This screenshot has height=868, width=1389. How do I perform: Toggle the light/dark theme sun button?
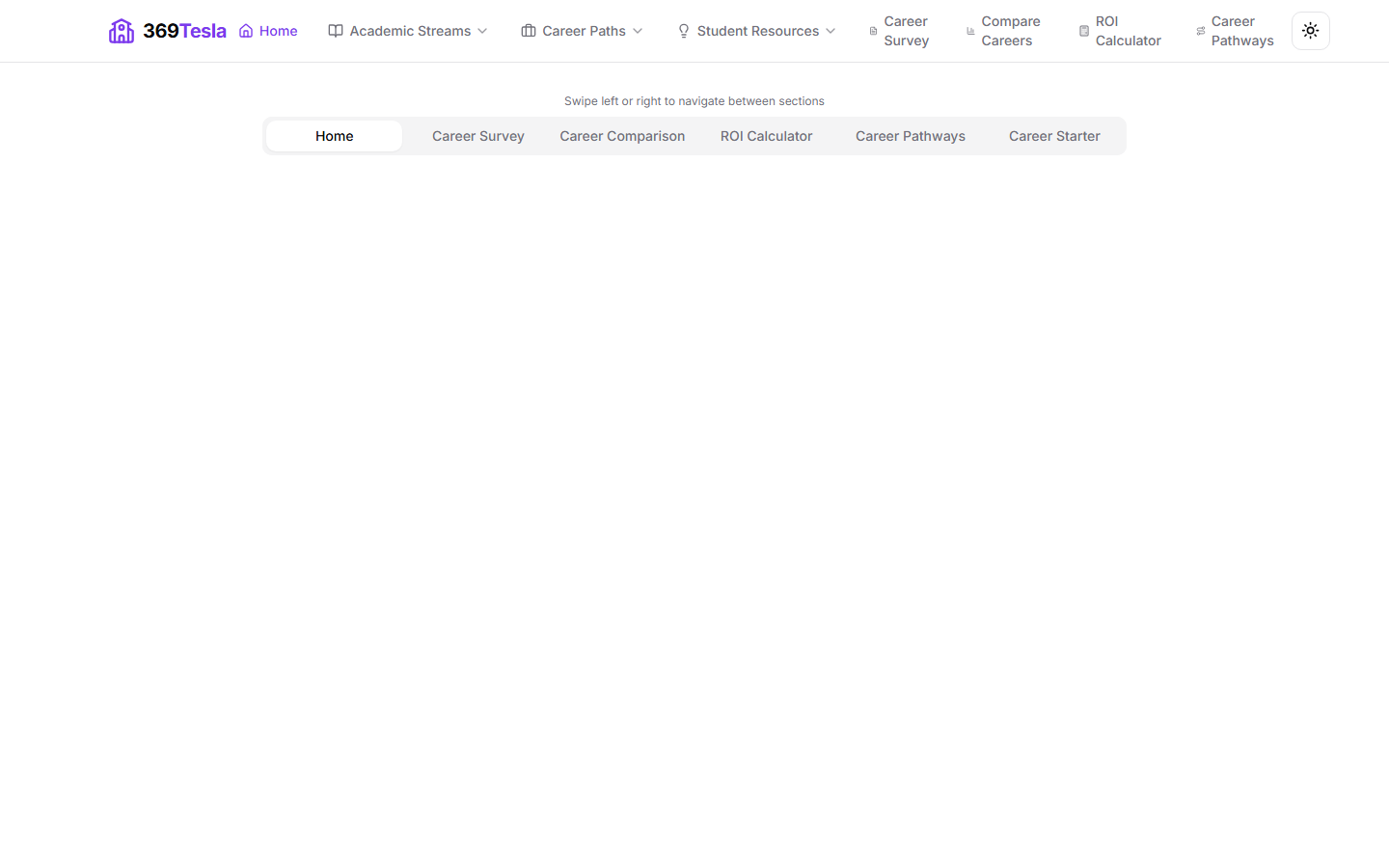1311,31
